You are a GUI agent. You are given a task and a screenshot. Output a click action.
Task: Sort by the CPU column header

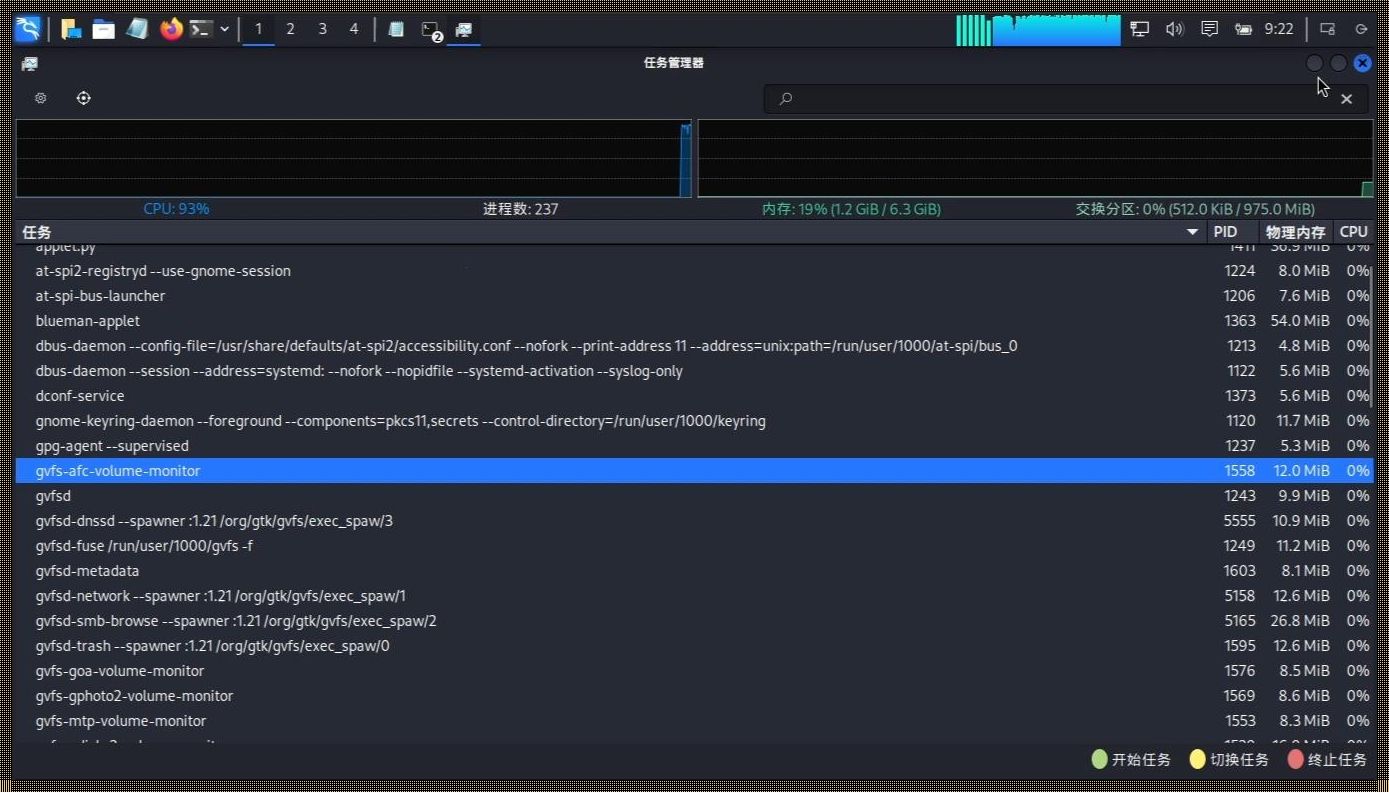click(1354, 232)
